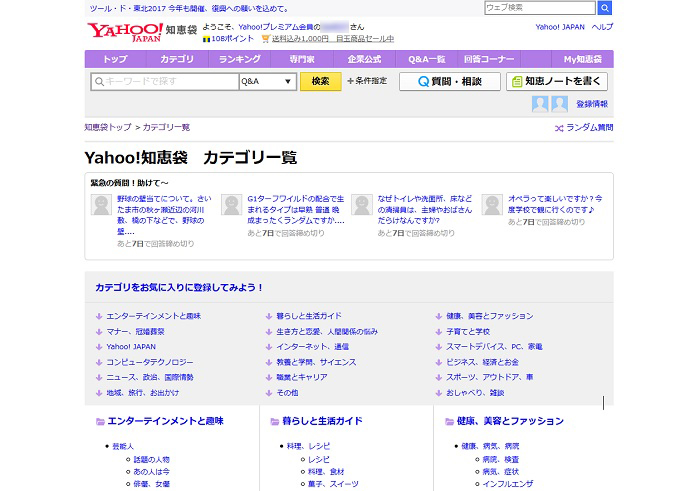Open the 健康、病気、病院 subcategory link
This screenshot has width=700, height=491.
tap(490, 446)
